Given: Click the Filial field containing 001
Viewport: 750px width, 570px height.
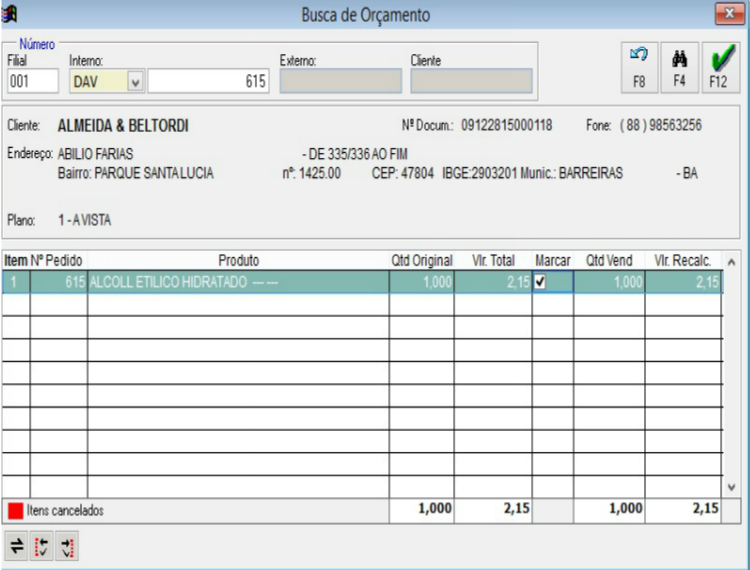Looking at the screenshot, I should point(33,81).
